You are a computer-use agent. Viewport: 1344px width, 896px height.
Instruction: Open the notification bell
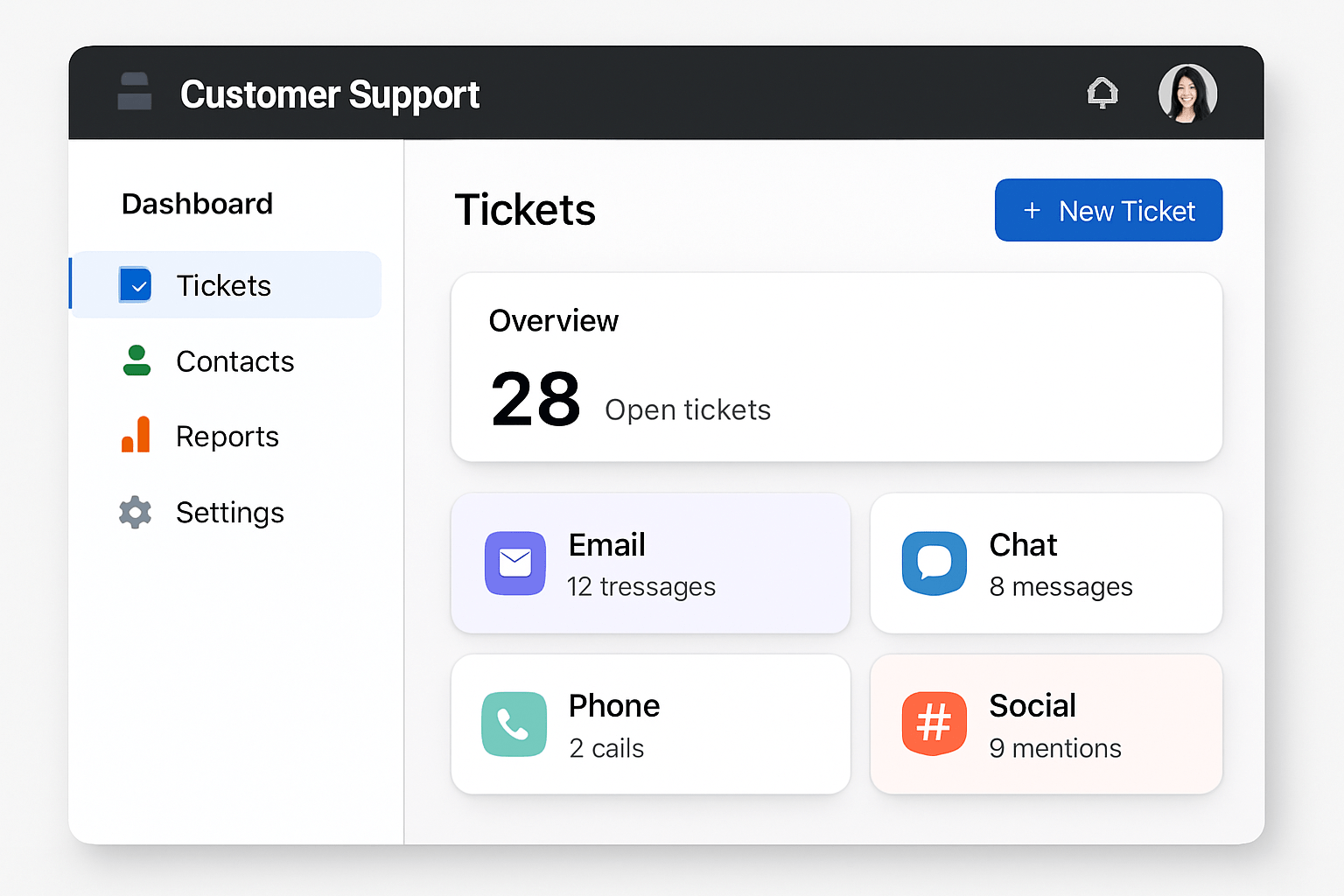click(x=1102, y=92)
